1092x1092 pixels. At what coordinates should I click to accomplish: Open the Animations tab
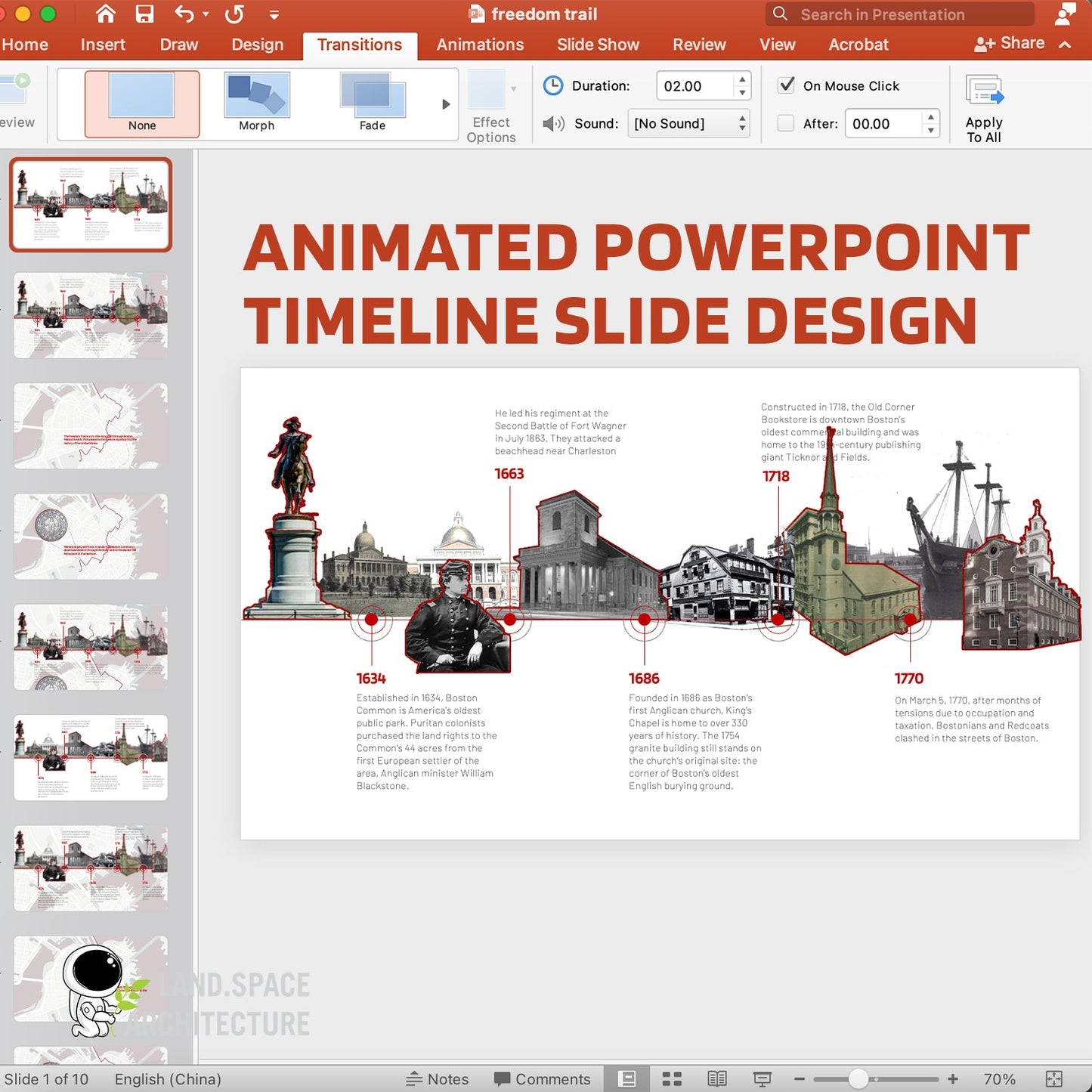tap(480, 45)
